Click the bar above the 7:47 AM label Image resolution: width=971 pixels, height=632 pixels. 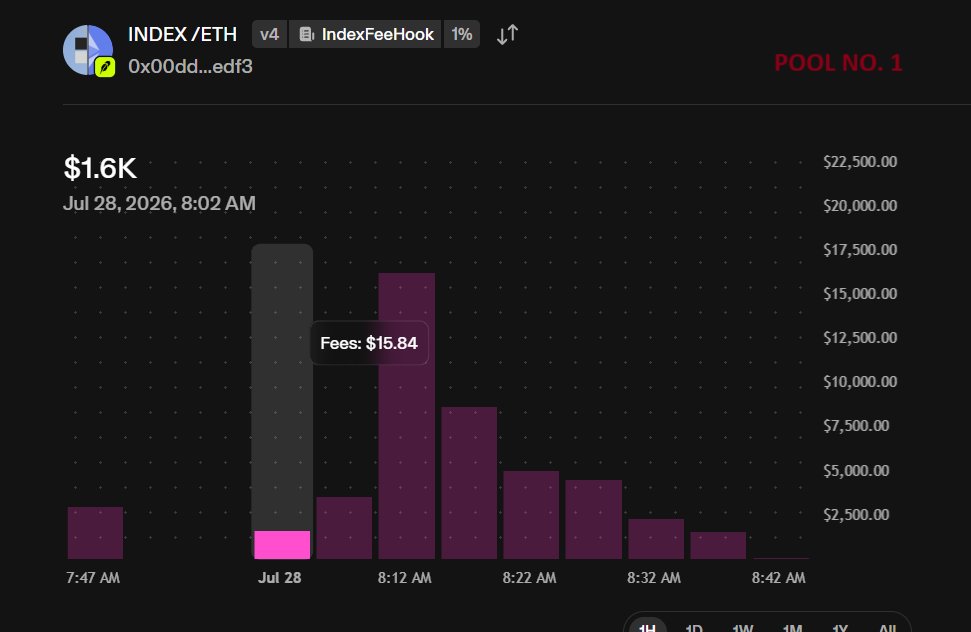95,533
